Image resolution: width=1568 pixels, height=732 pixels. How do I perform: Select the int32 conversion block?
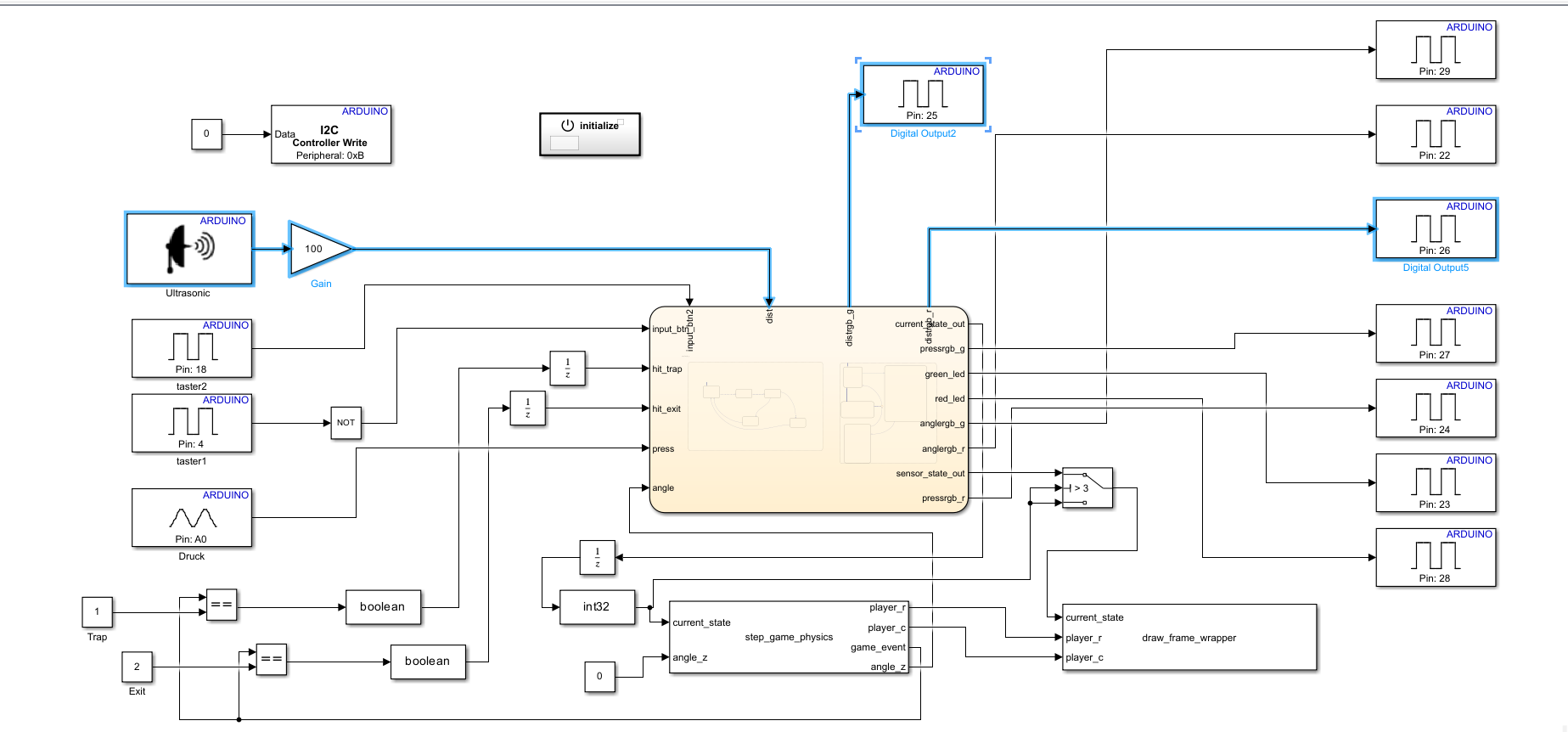pos(597,607)
